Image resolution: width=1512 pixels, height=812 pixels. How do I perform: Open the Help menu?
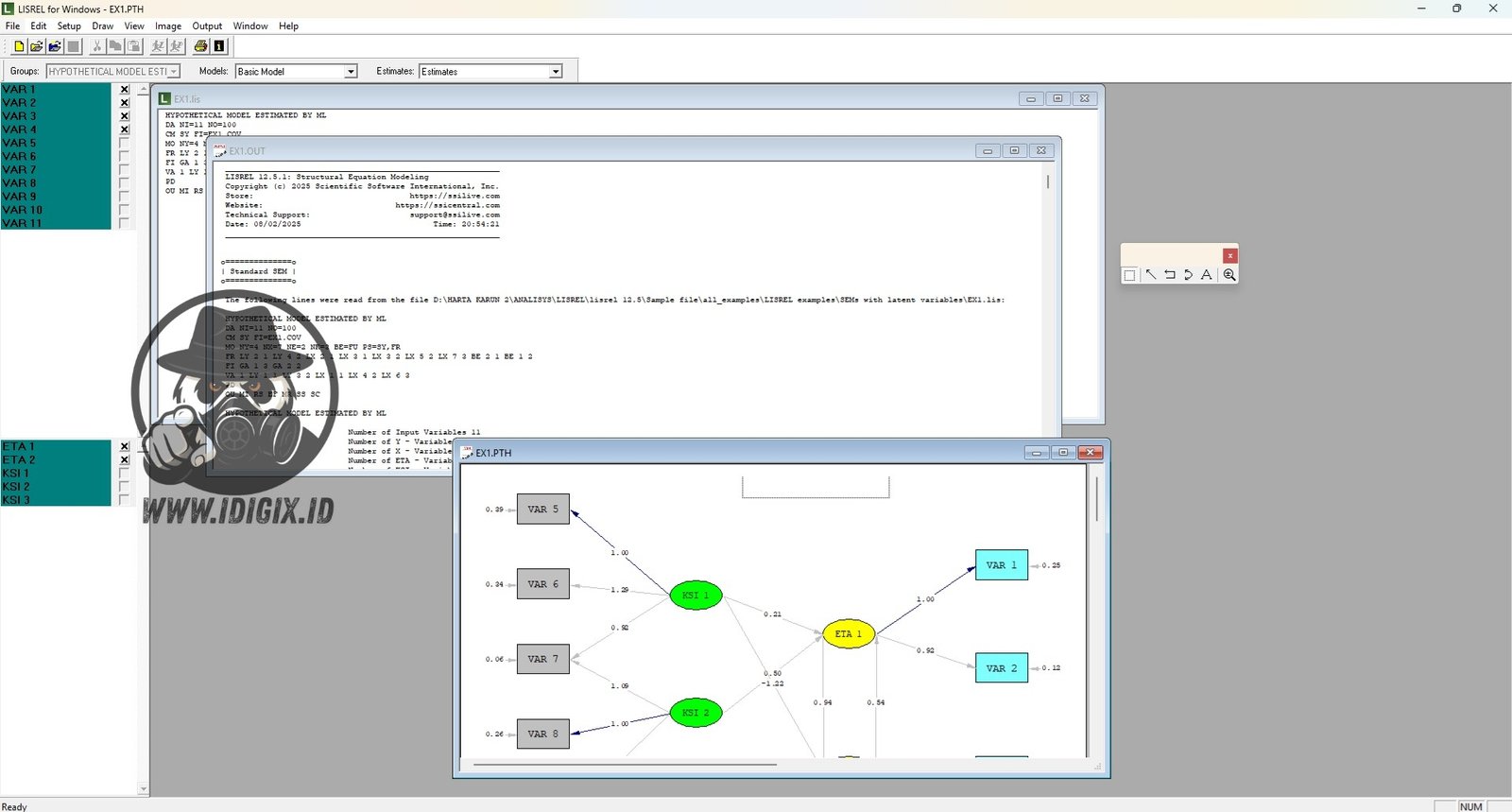click(288, 26)
